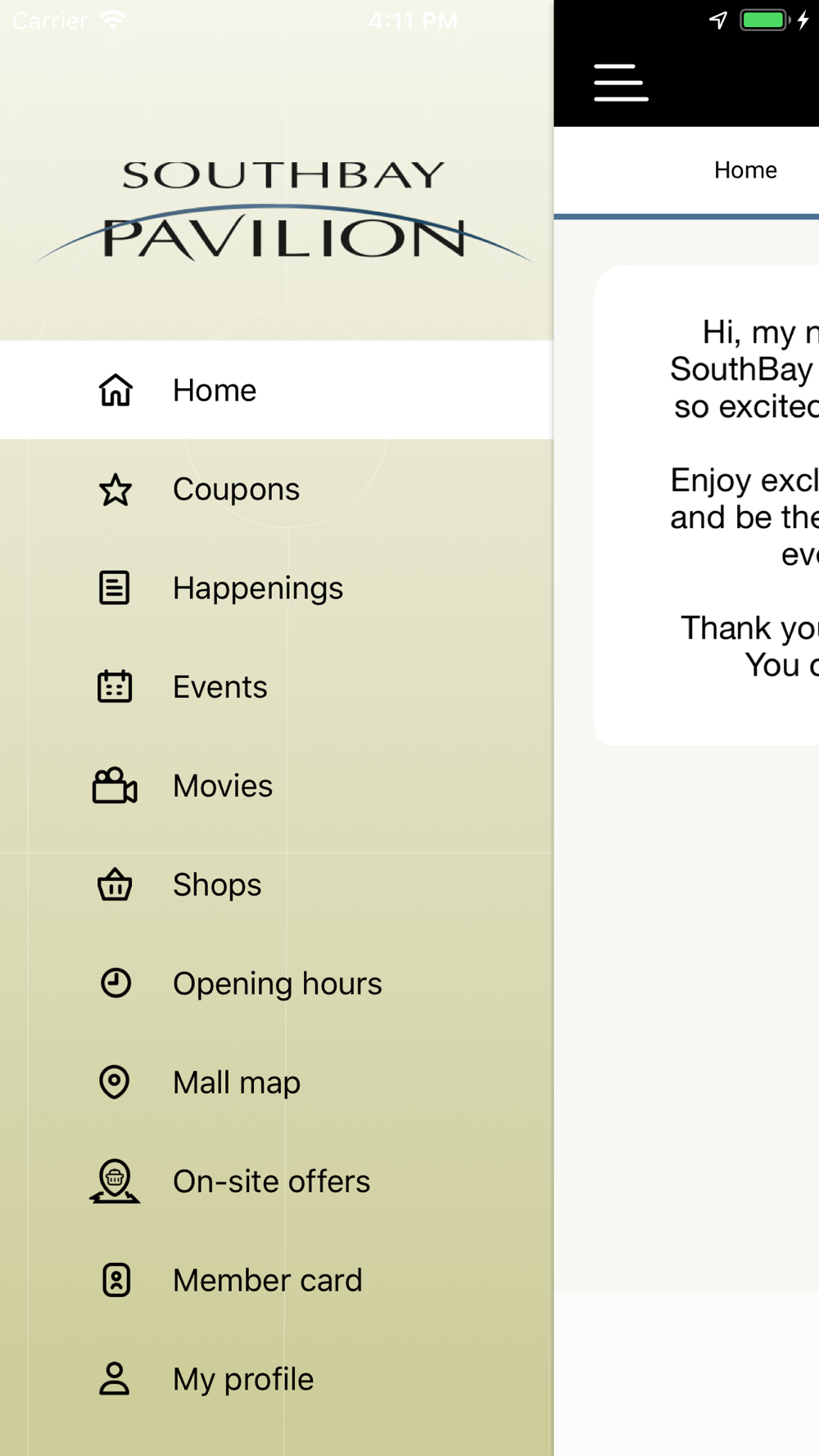
Task: Open Opening hours from the menu
Action: point(277,983)
